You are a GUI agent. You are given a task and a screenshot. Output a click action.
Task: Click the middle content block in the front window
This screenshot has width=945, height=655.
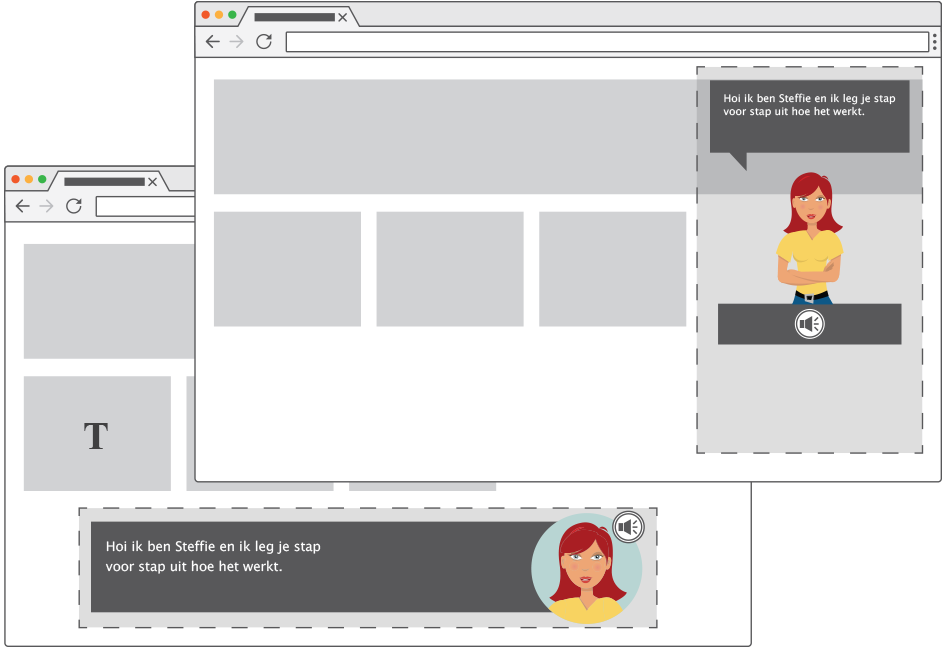pyautogui.click(x=450, y=269)
